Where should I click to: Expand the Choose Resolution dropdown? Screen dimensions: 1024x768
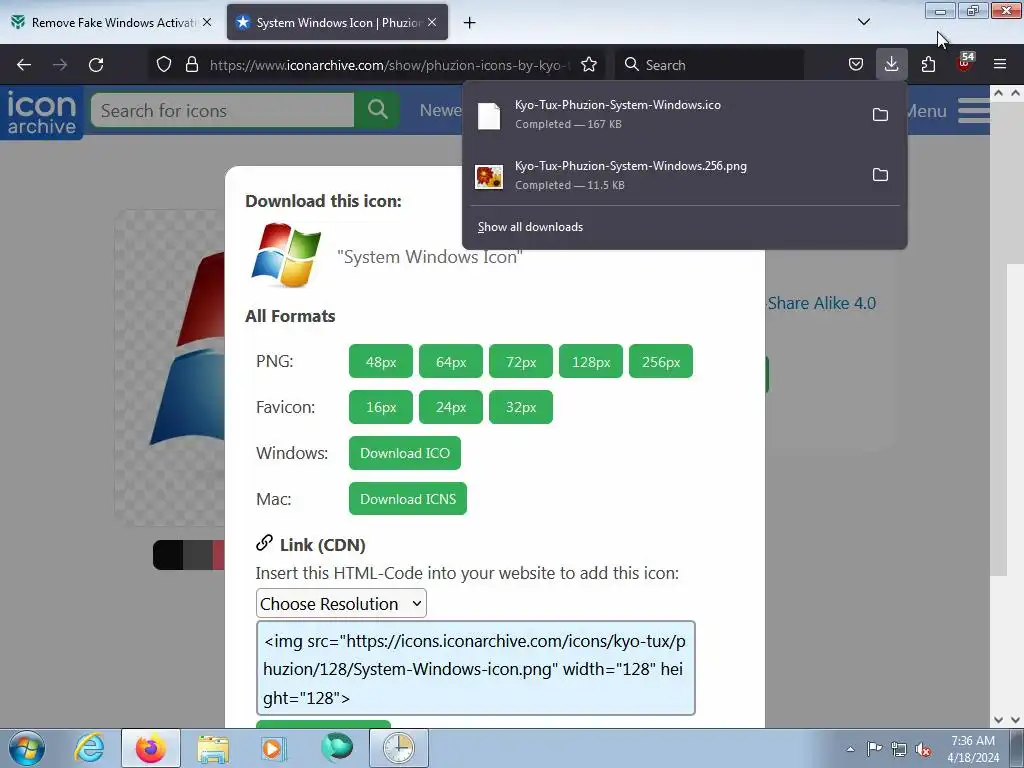click(341, 603)
